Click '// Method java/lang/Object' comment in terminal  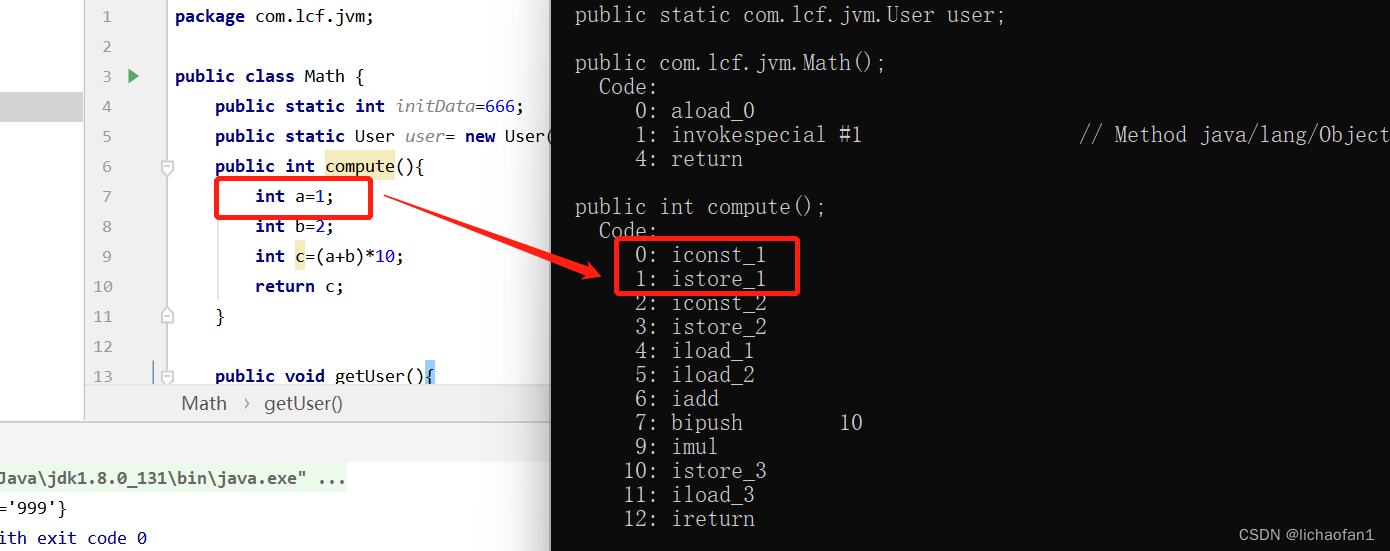pos(1234,135)
